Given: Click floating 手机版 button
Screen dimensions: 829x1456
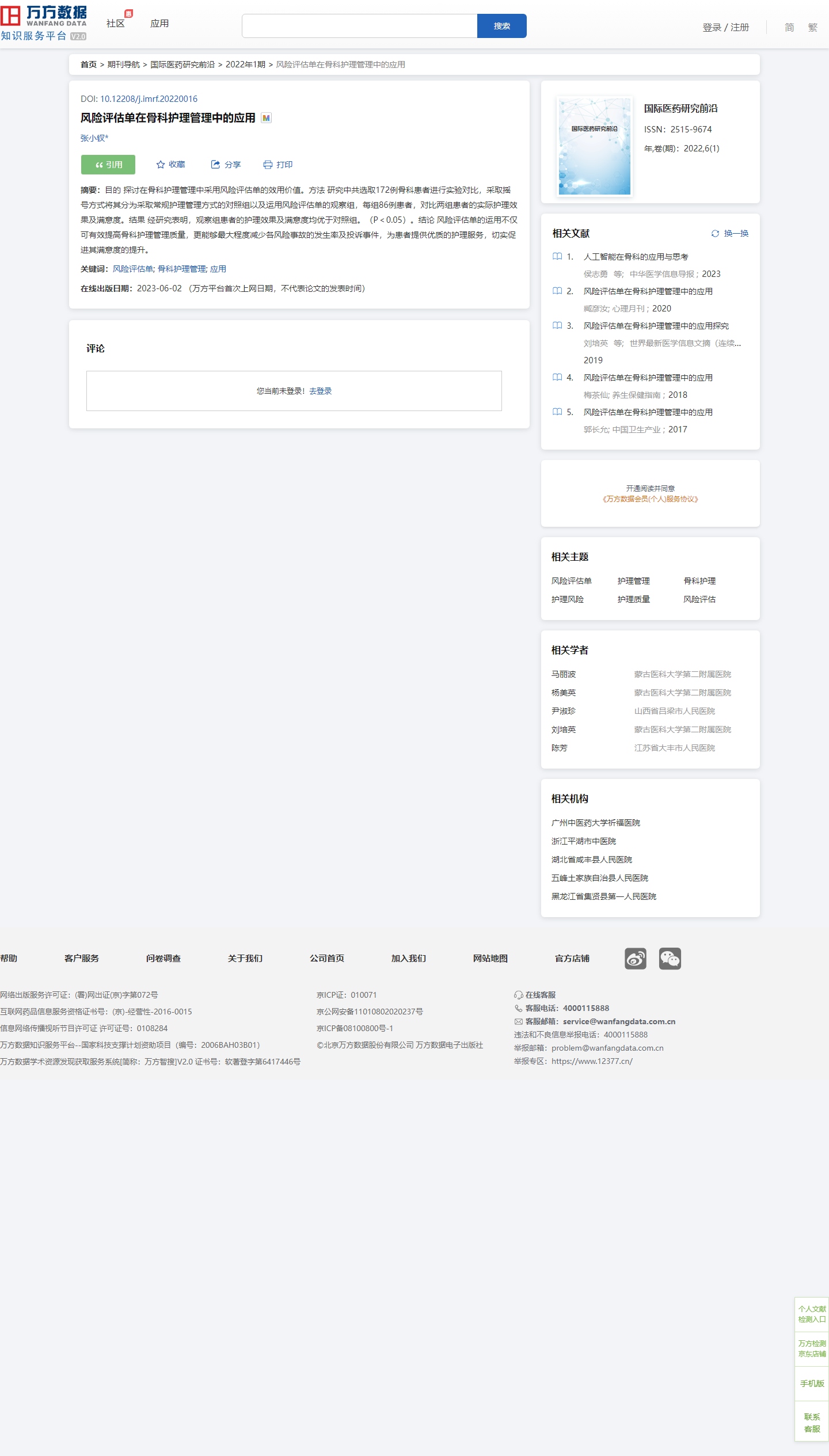Looking at the screenshot, I should click(x=812, y=1383).
